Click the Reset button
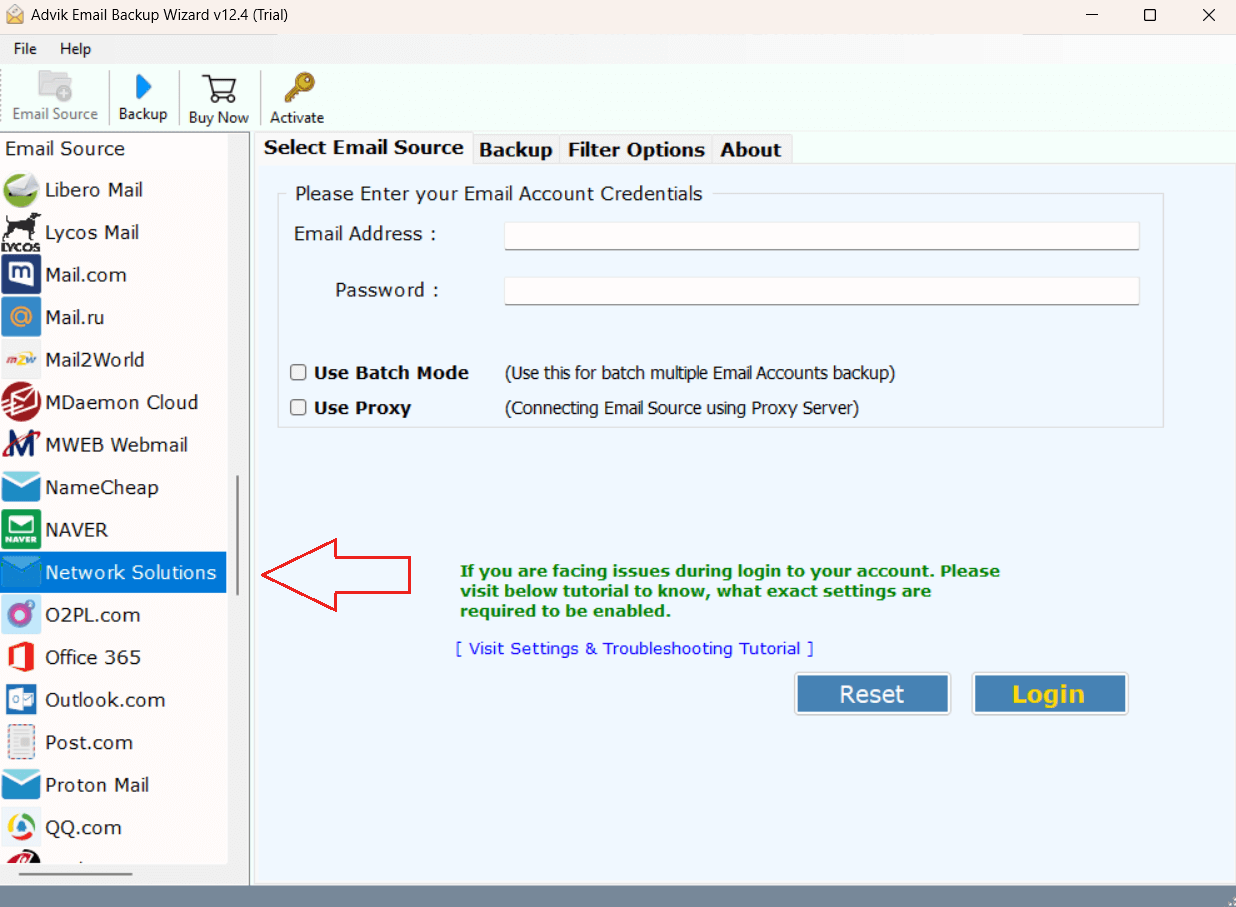1236x907 pixels. 872,694
